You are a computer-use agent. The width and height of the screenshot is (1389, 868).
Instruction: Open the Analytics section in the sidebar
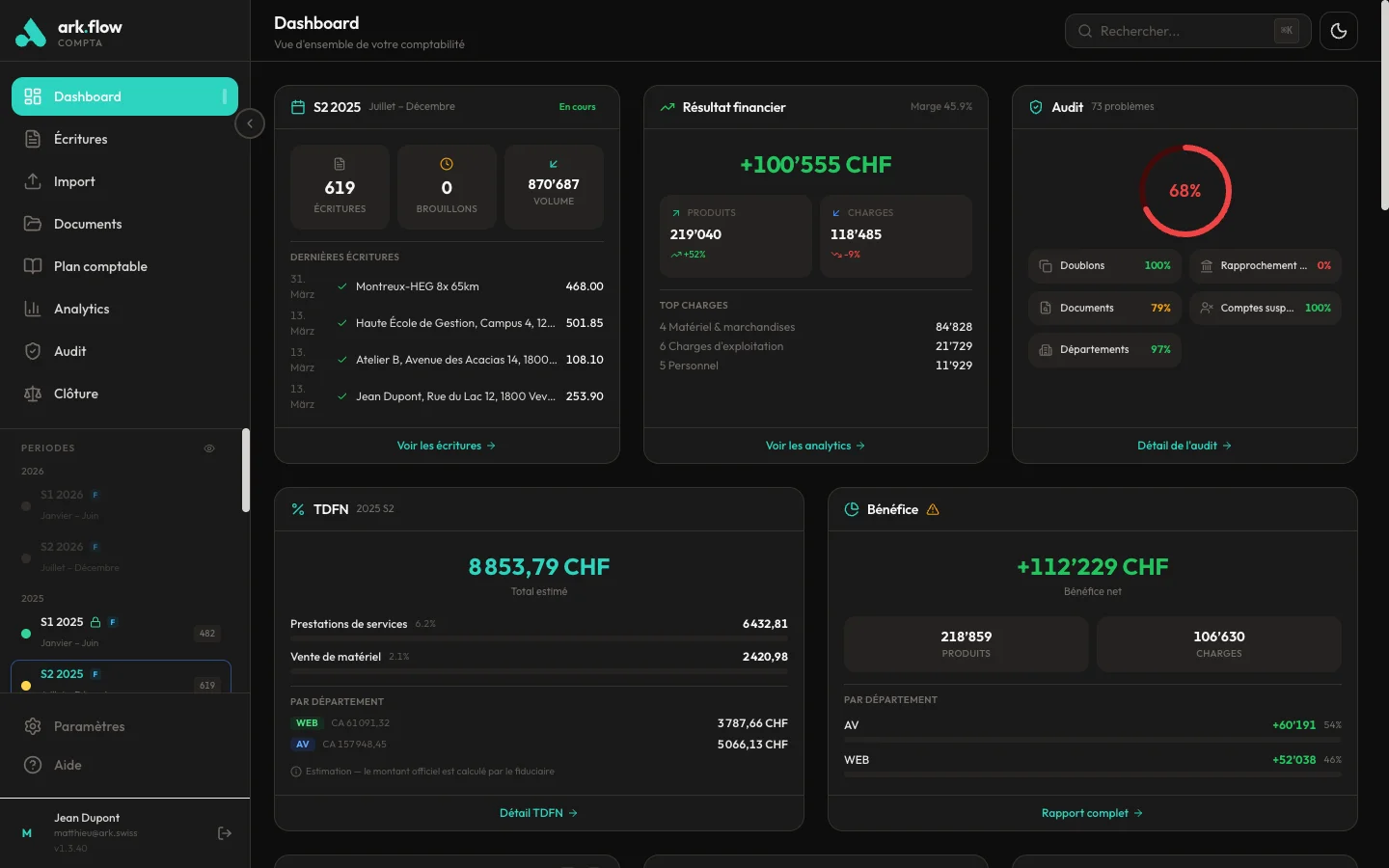[x=82, y=309]
